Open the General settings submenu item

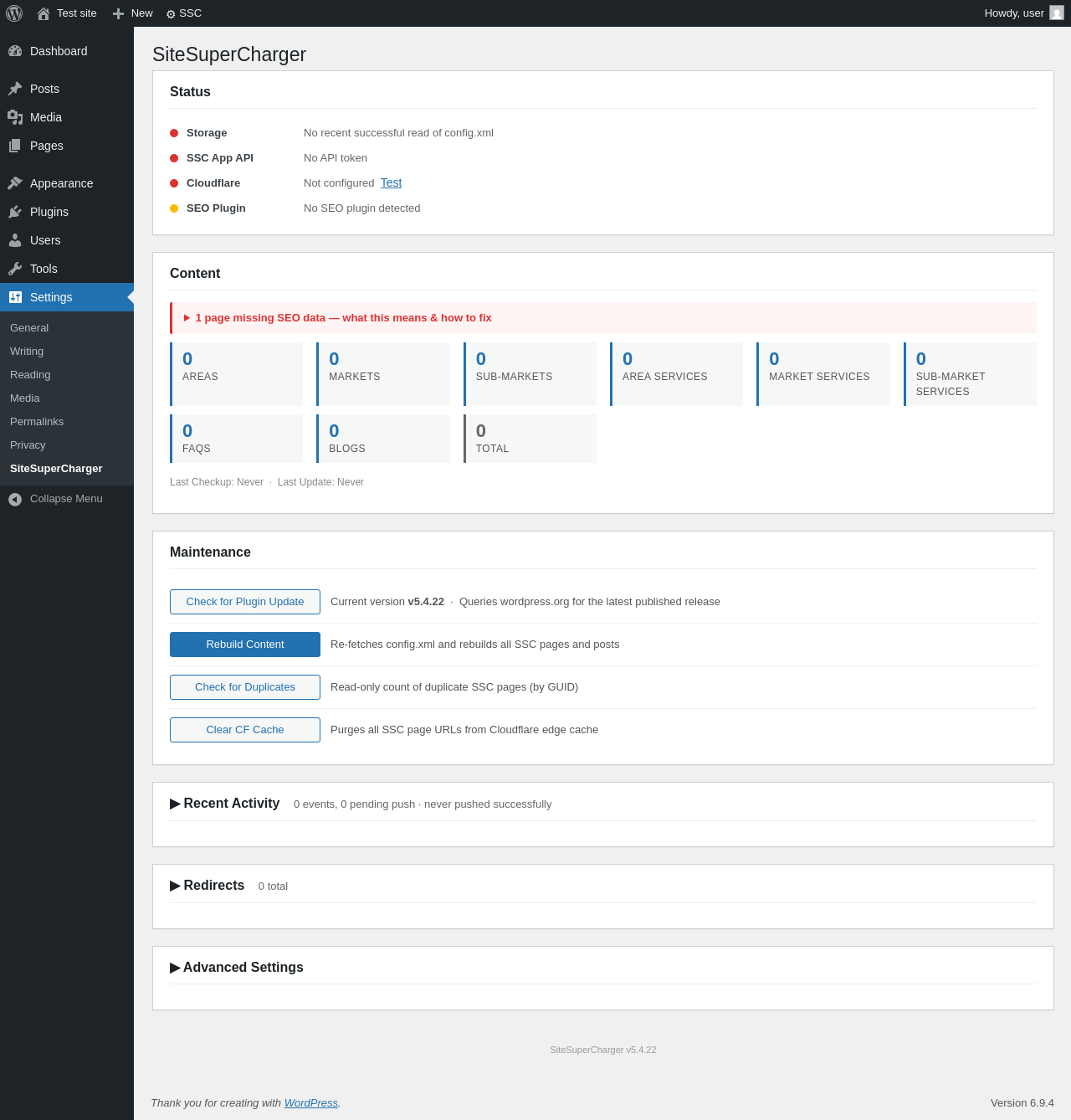(x=29, y=328)
